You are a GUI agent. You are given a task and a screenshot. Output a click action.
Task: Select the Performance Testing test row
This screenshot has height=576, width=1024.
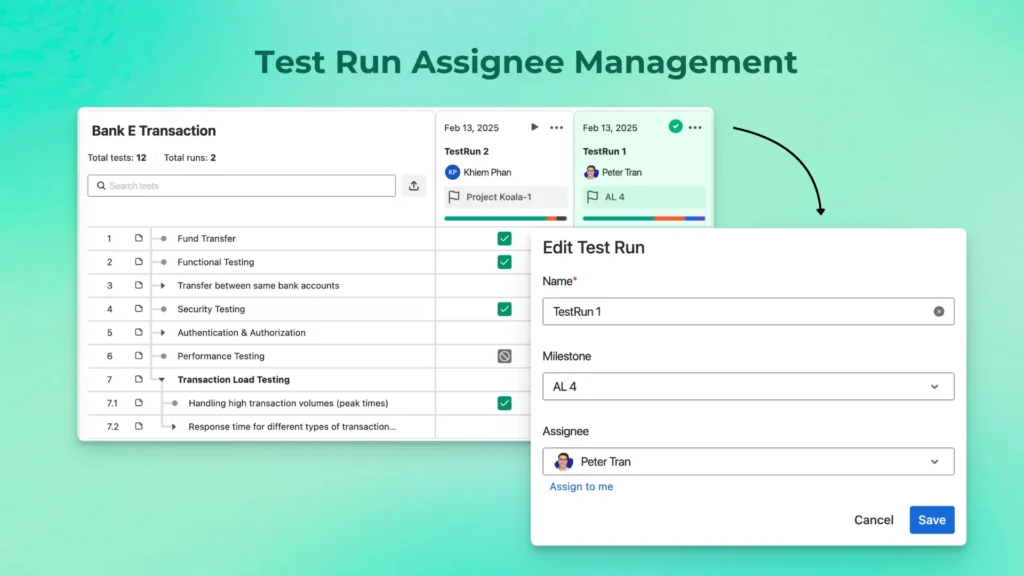(x=261, y=356)
